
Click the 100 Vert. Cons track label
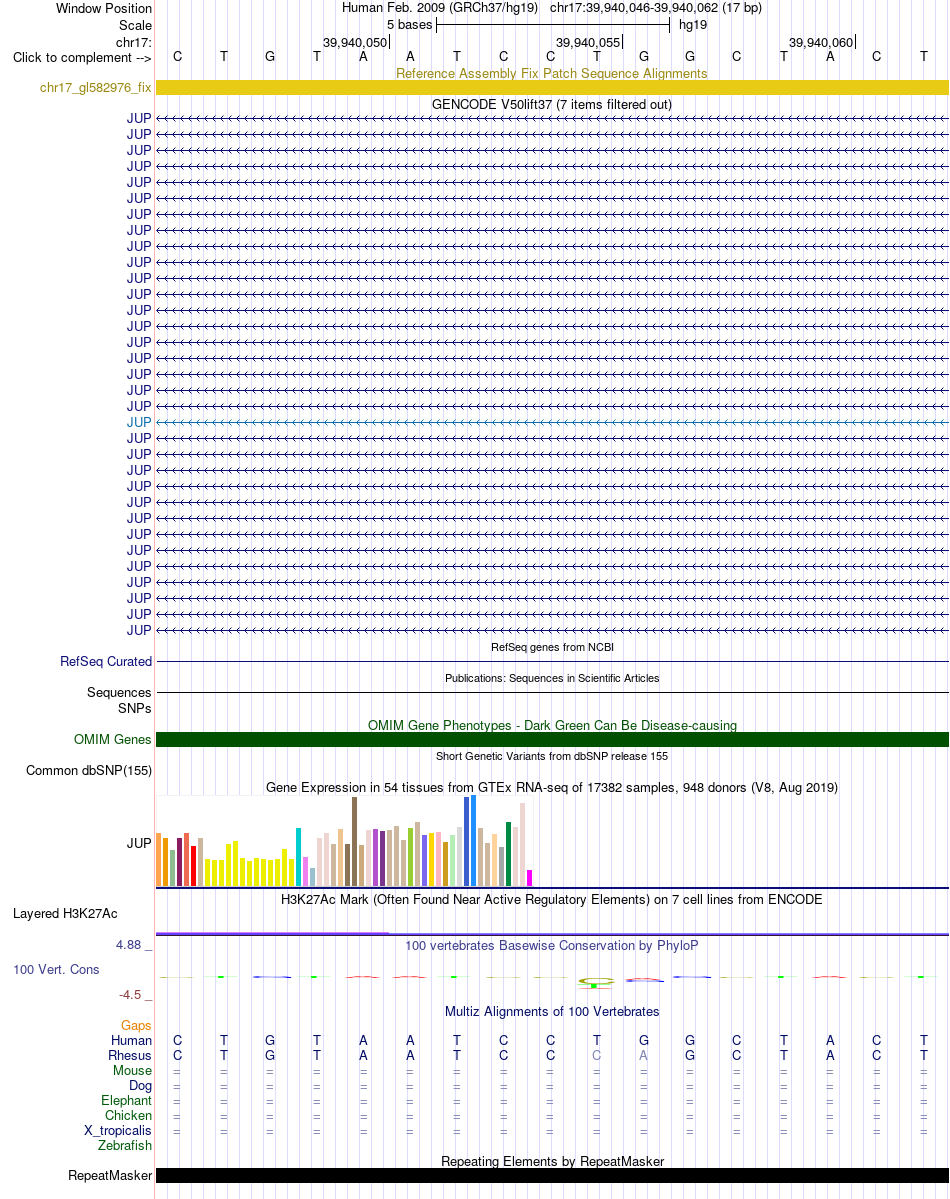coord(56,970)
